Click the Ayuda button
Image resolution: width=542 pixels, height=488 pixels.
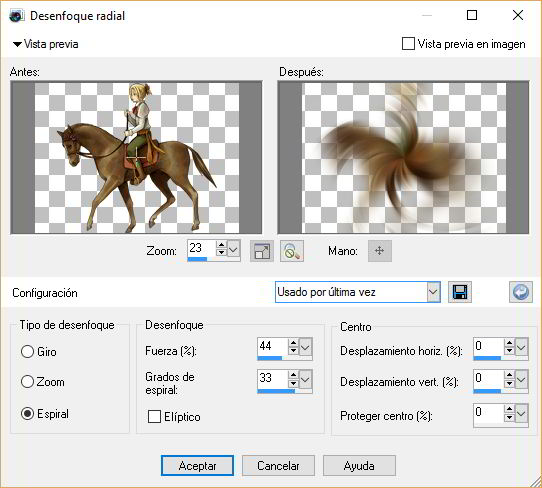click(x=359, y=466)
